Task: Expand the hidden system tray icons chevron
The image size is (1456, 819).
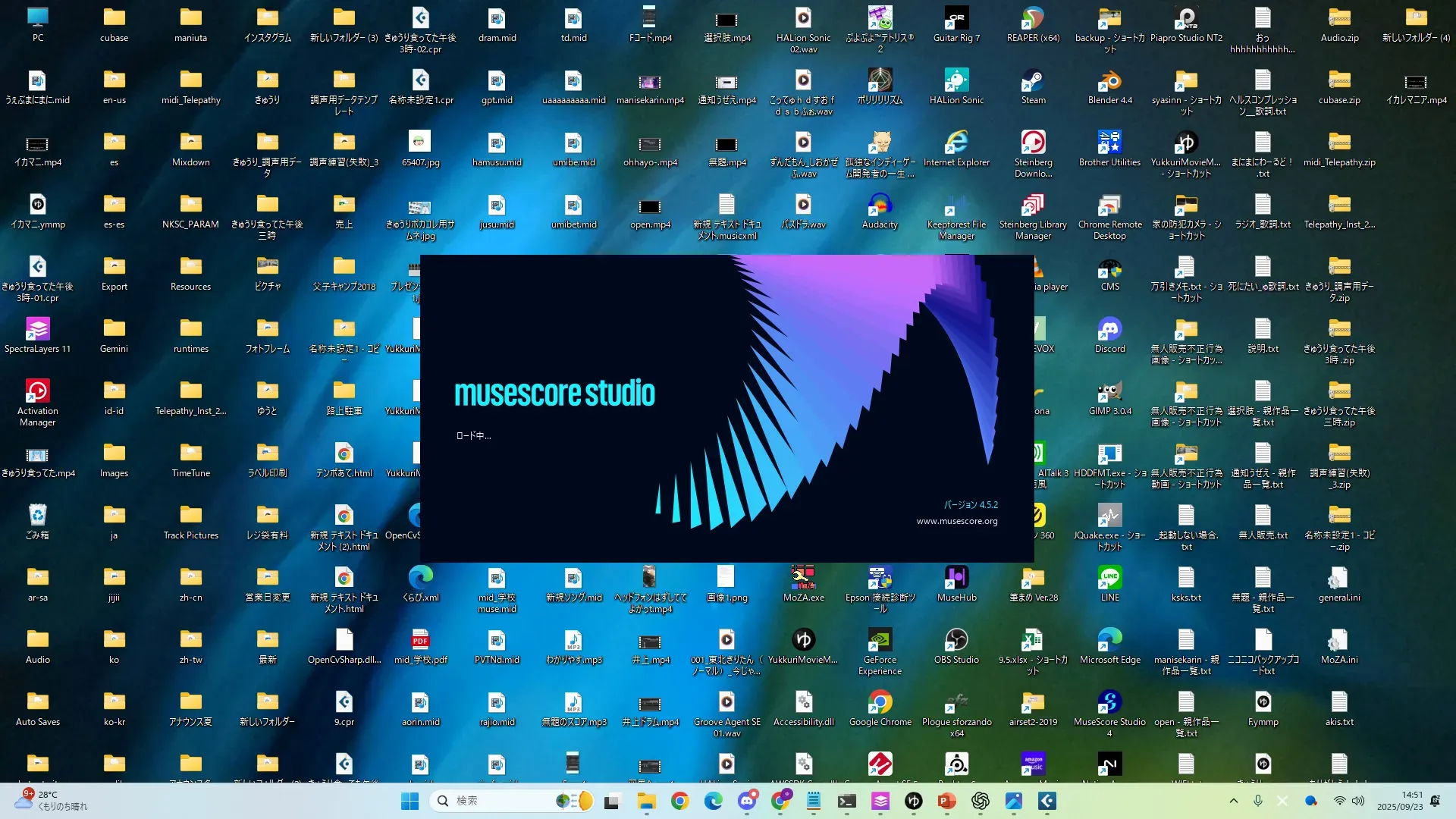Action: click(x=1233, y=801)
